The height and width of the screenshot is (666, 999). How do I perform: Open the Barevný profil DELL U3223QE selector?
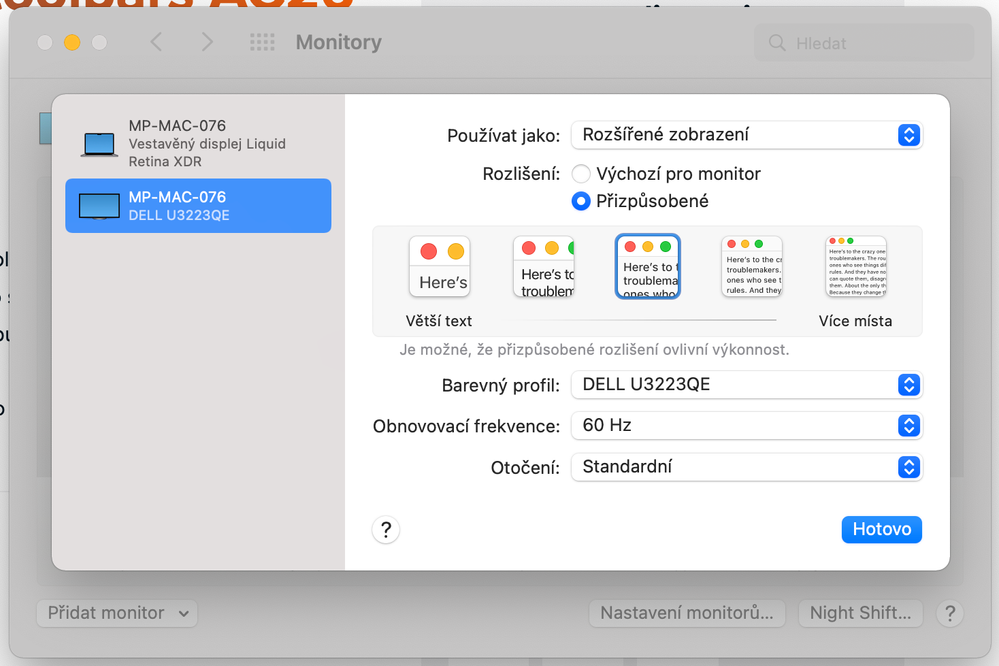747,385
